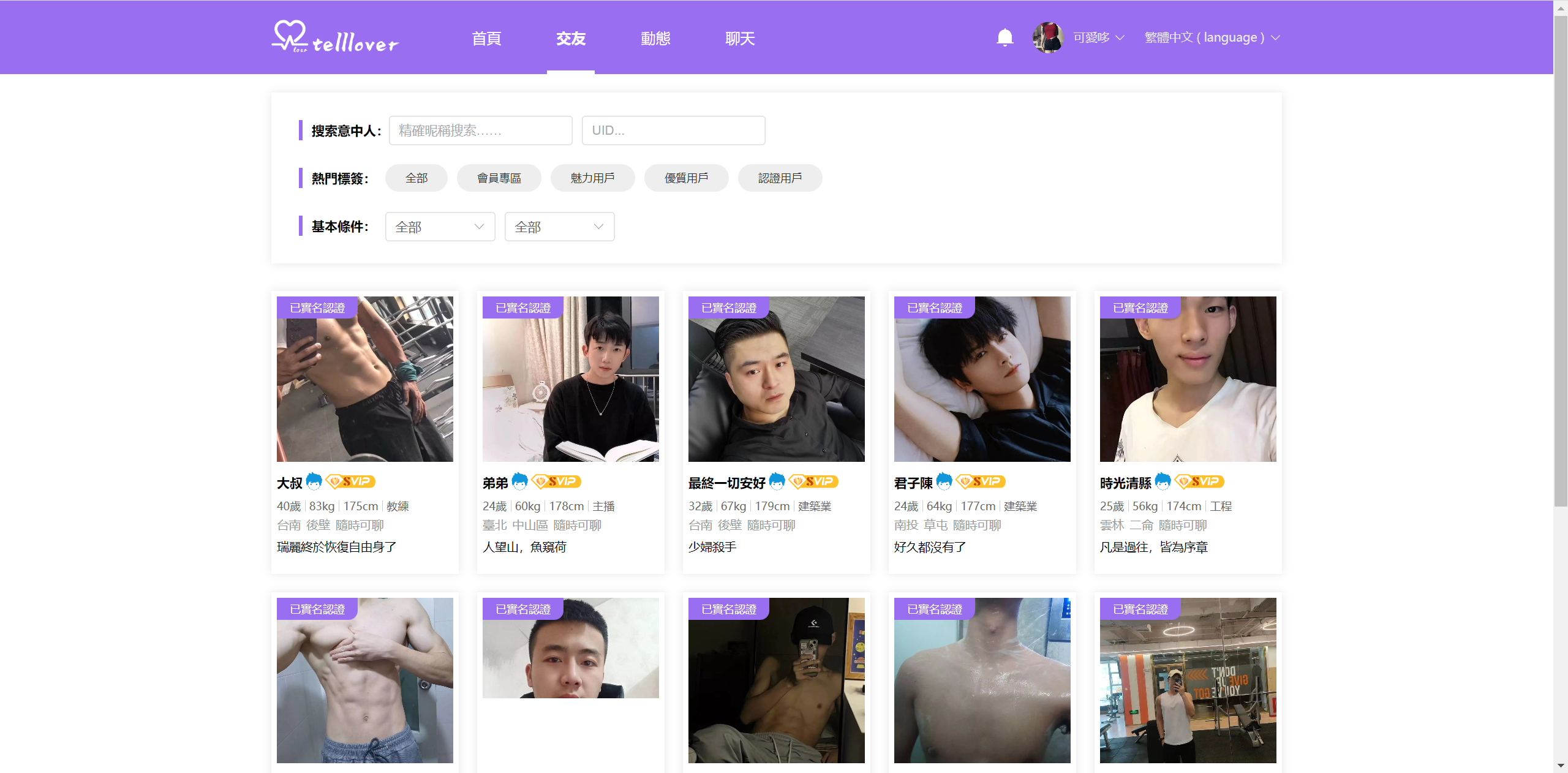Select the 魅力用戶 tag filter
Viewport: 1568px width, 773px height.
click(x=592, y=178)
